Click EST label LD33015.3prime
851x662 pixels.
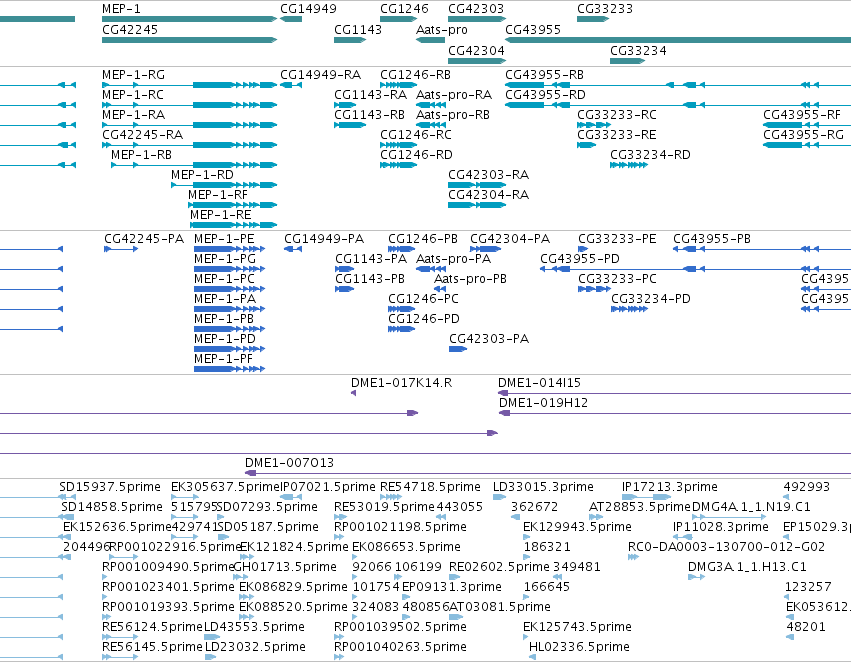click(543, 487)
